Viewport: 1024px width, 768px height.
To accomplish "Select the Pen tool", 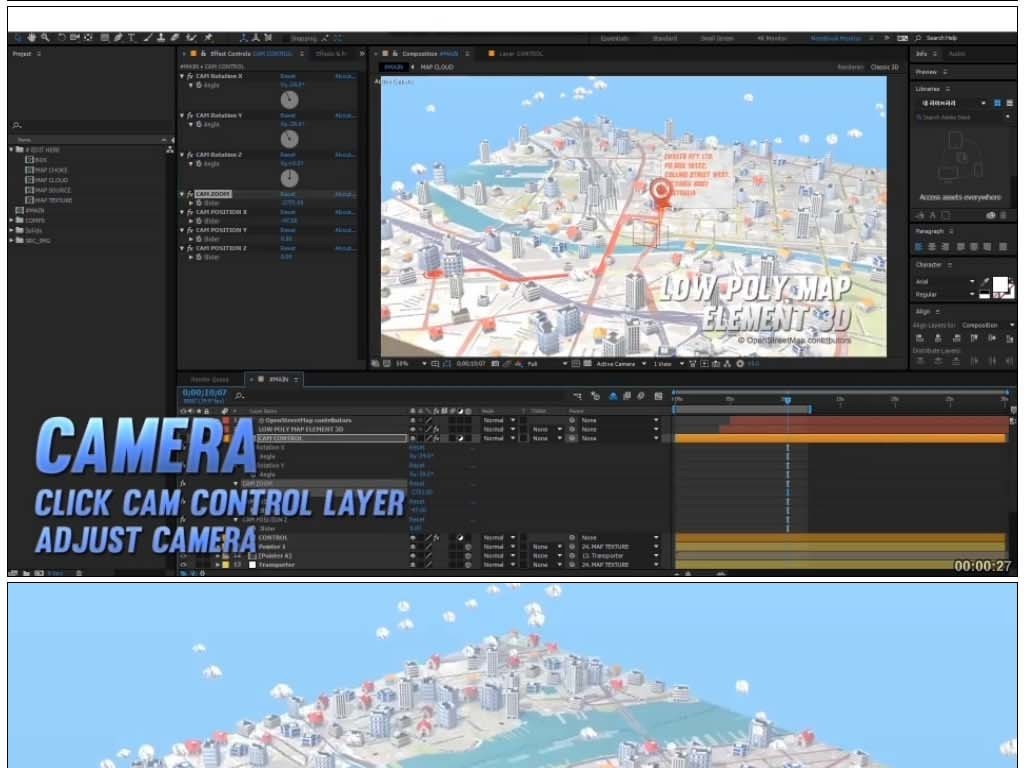I will [x=118, y=38].
